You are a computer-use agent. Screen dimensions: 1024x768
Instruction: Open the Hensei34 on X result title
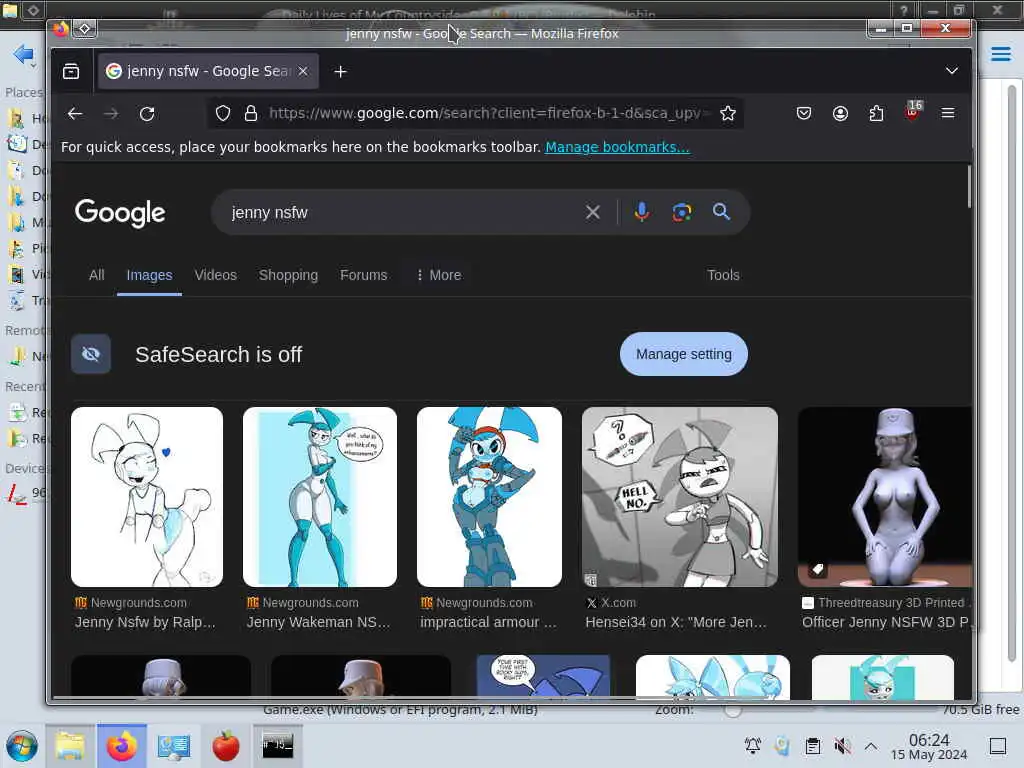(x=676, y=622)
